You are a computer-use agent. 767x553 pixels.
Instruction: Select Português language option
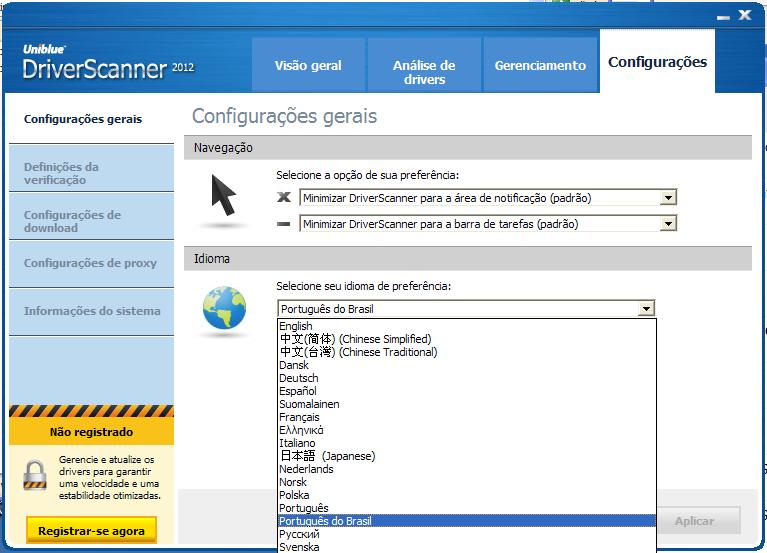coord(467,508)
